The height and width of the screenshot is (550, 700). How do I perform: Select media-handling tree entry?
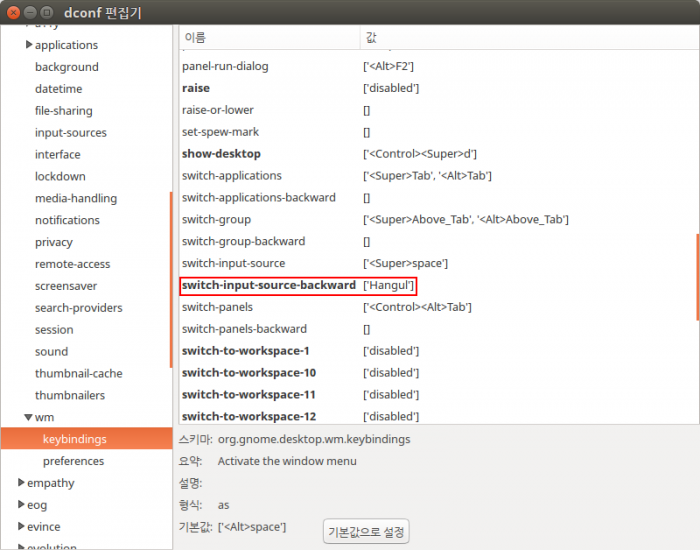[76, 198]
